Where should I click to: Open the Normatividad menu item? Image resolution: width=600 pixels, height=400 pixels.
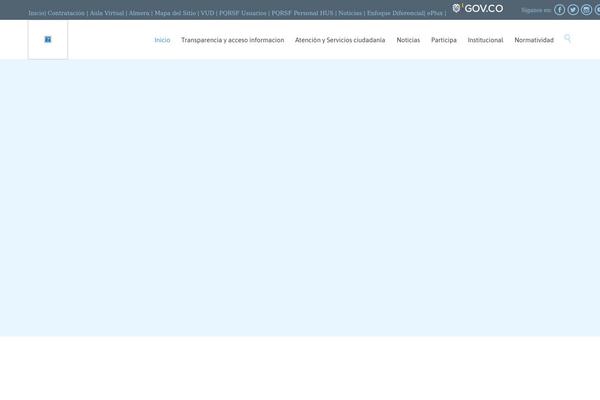[x=534, y=40]
